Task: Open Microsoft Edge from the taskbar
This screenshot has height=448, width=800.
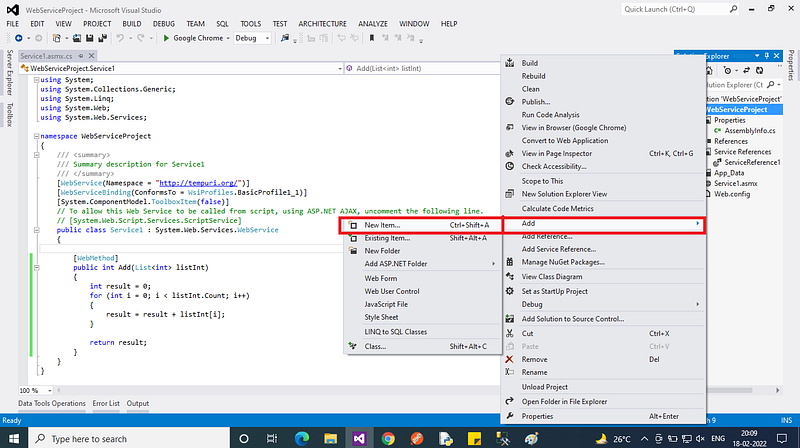Action: [302, 439]
